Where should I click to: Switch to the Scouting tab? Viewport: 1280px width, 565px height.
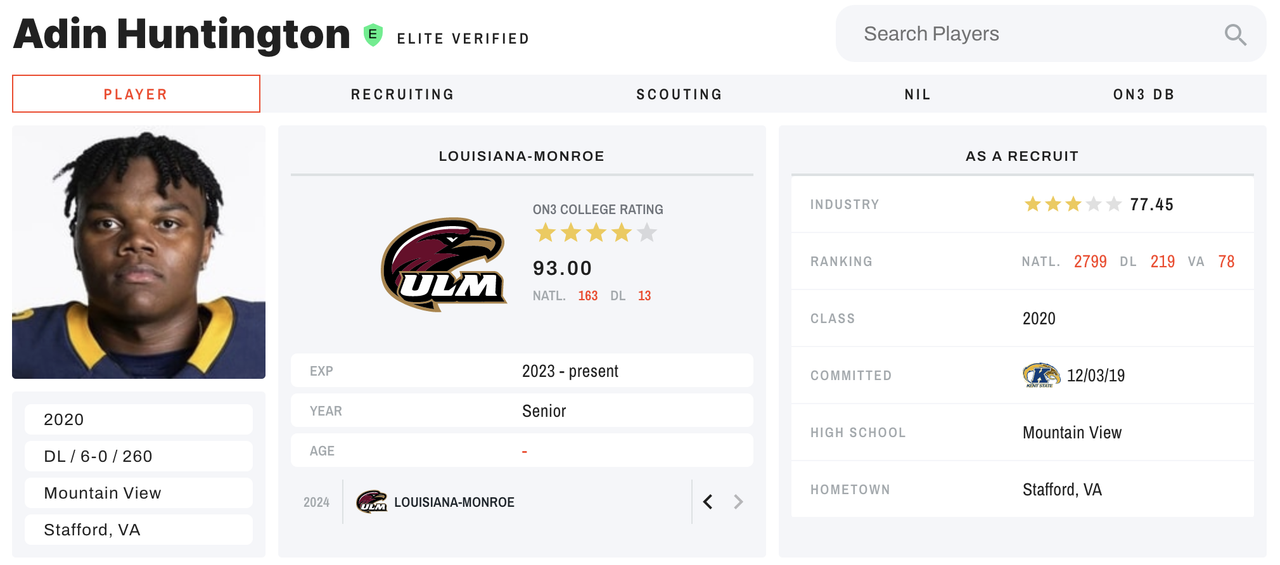pos(679,94)
